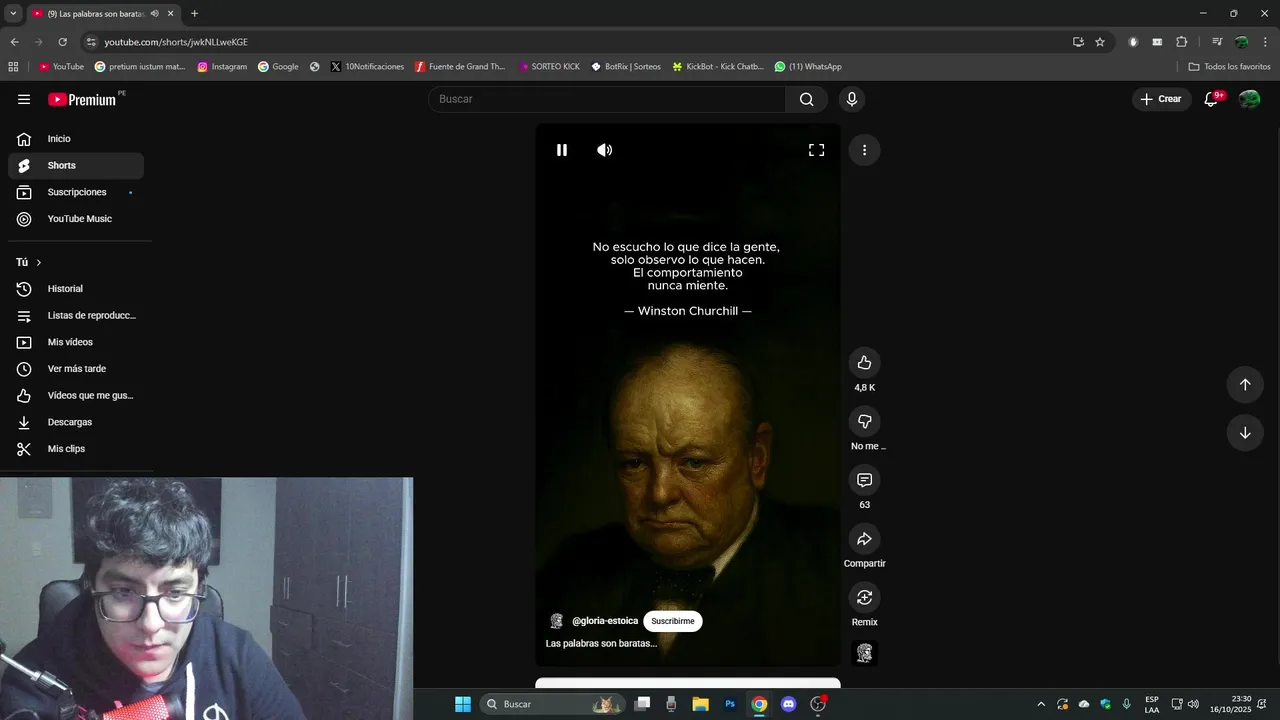Focus the YouTube Buscar search field
Viewport: 1280px width, 720px height.
[607, 99]
